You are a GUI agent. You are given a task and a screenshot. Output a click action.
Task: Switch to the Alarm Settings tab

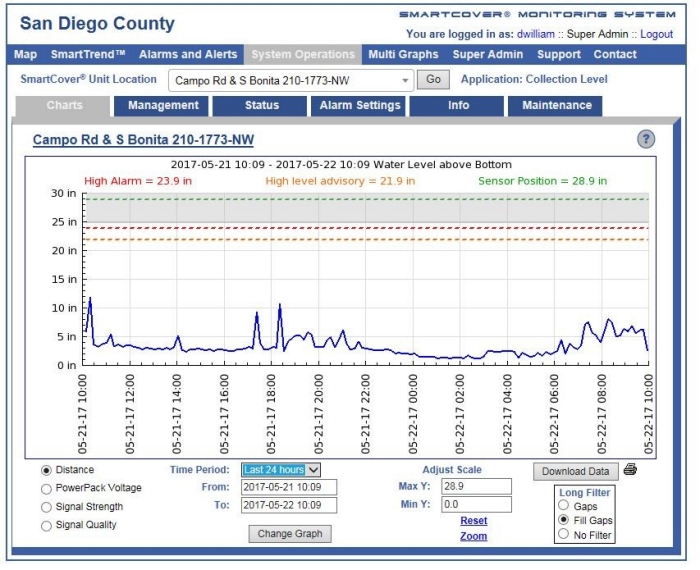pyautogui.click(x=360, y=105)
